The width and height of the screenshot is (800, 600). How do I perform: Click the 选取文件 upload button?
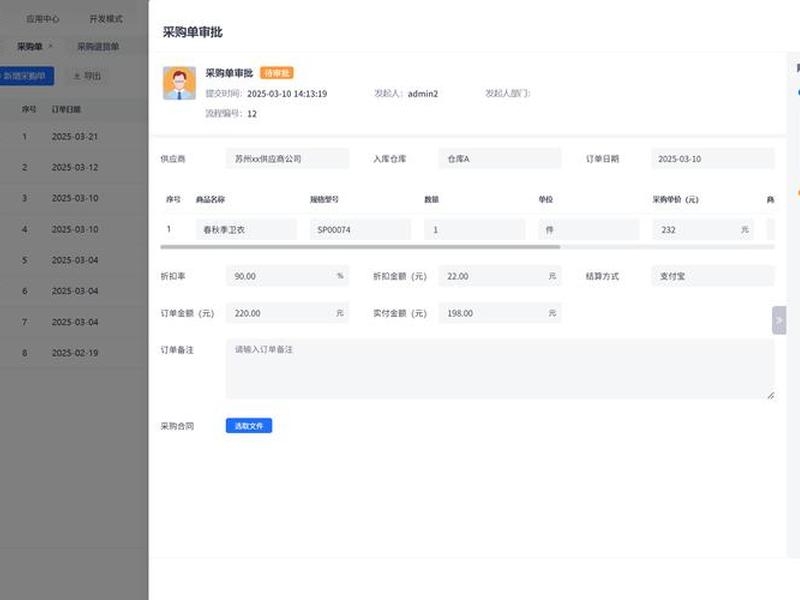coord(249,426)
